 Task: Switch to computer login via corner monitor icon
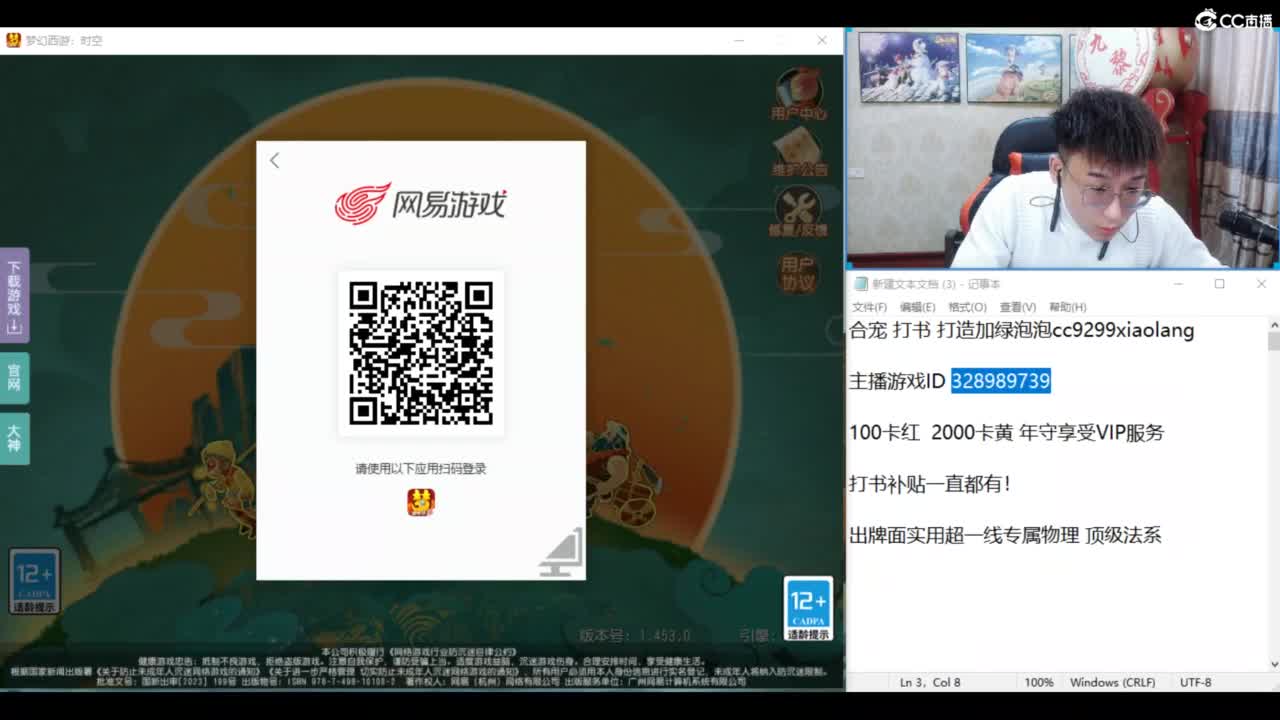(x=561, y=553)
